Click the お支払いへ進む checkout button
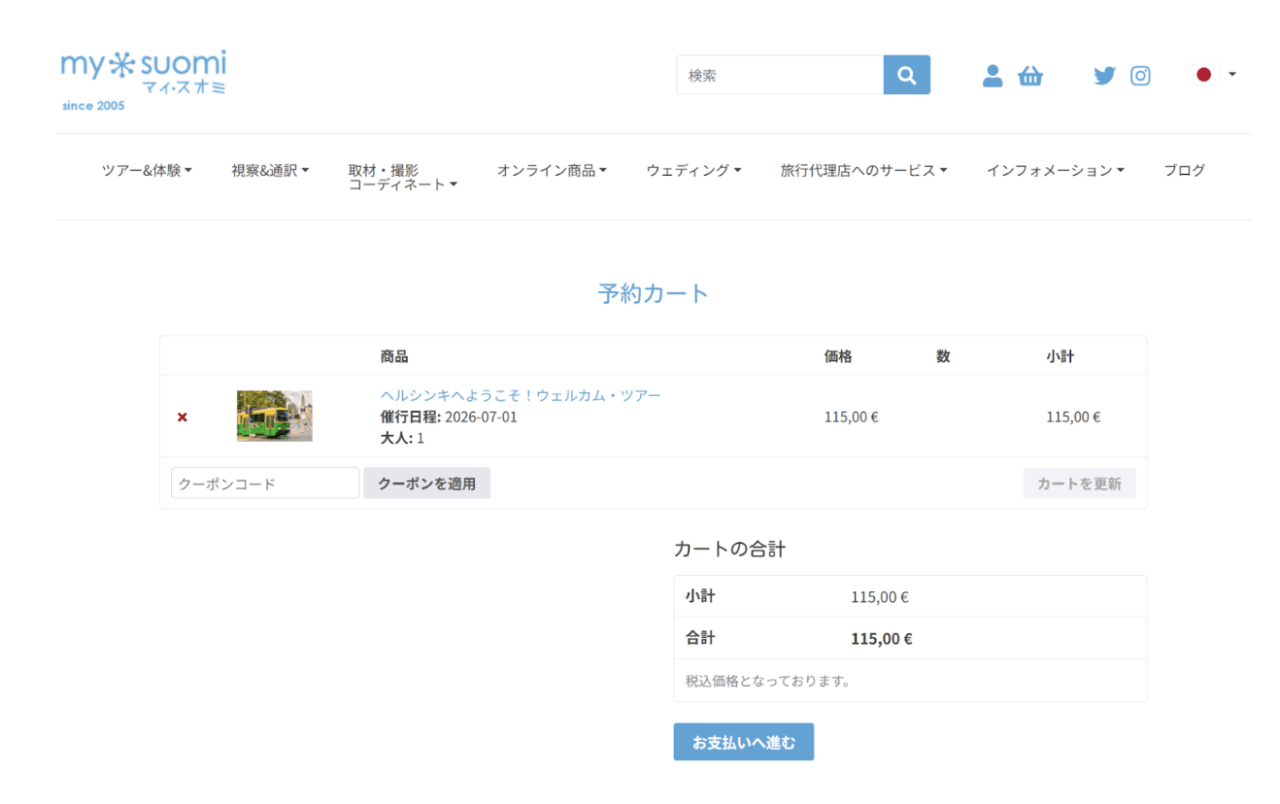The image size is (1280, 804). [743, 741]
